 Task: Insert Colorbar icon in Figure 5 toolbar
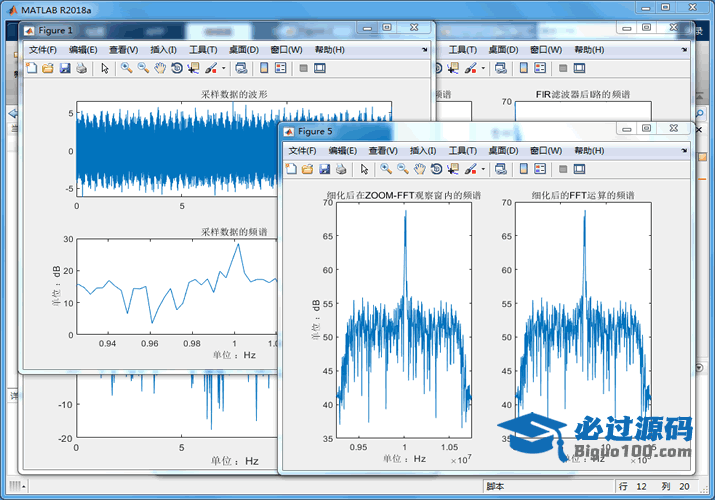(523, 169)
